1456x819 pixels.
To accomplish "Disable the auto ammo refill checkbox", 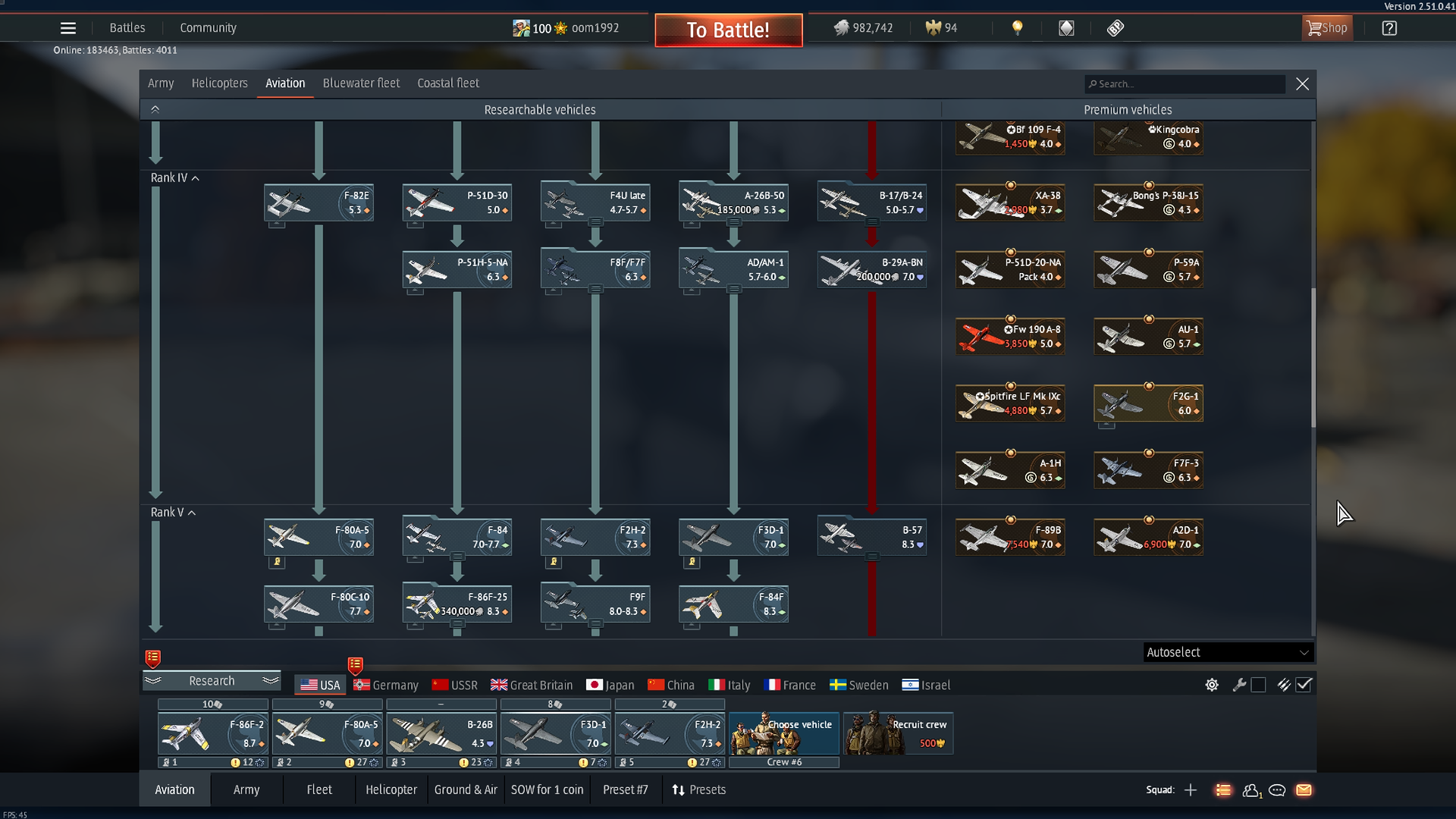I will point(1304,685).
